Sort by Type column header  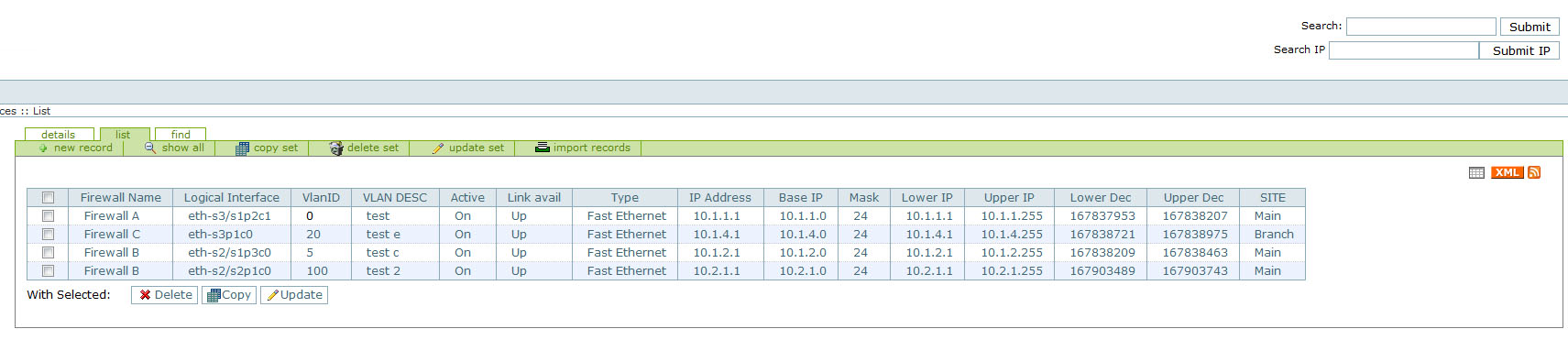[625, 198]
